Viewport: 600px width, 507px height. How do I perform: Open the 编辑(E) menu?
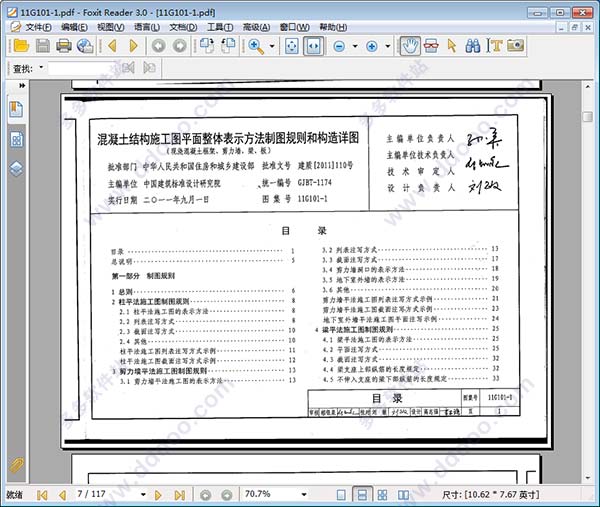tap(74, 27)
